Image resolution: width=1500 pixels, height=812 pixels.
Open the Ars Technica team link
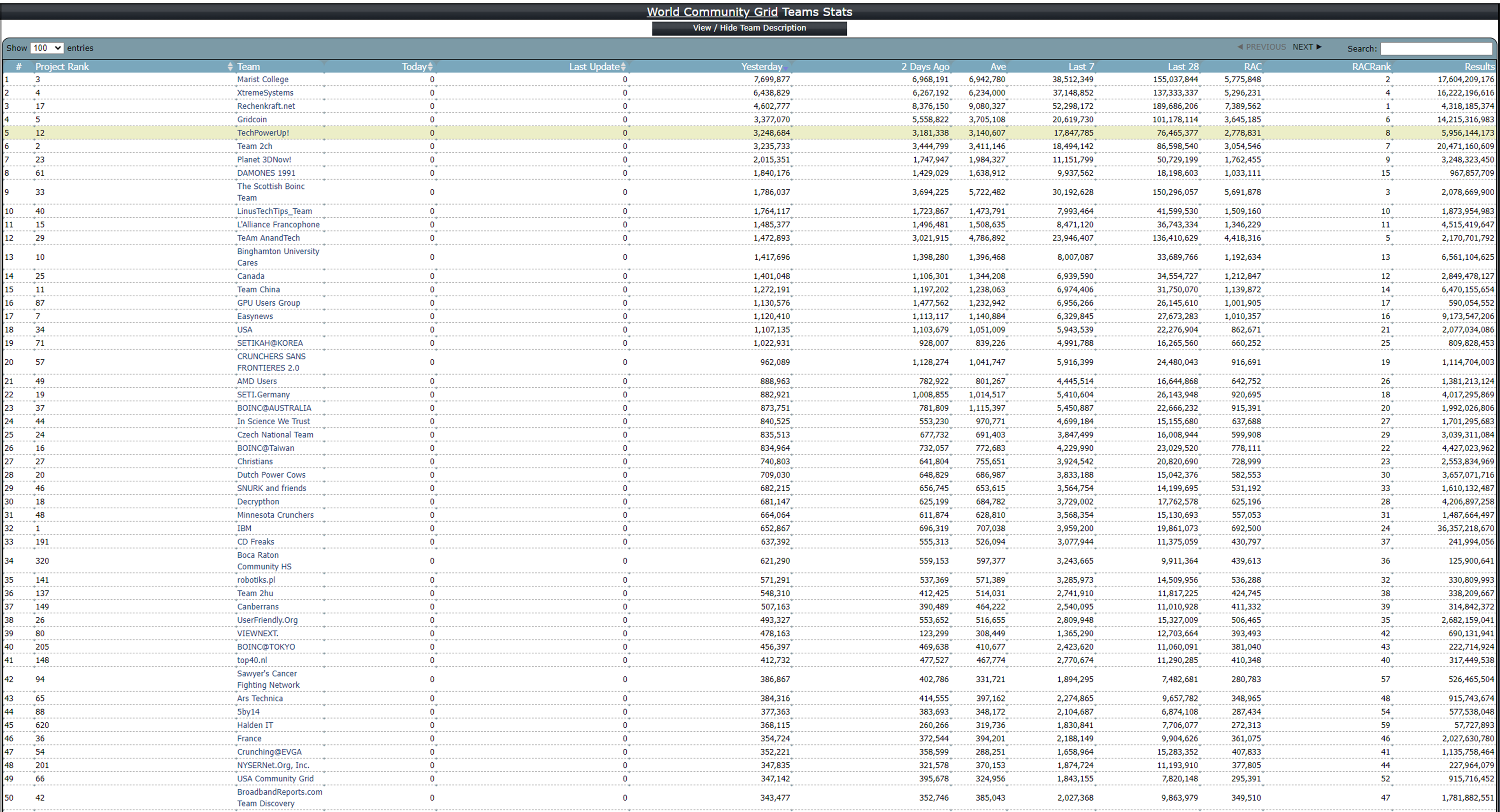click(260, 699)
